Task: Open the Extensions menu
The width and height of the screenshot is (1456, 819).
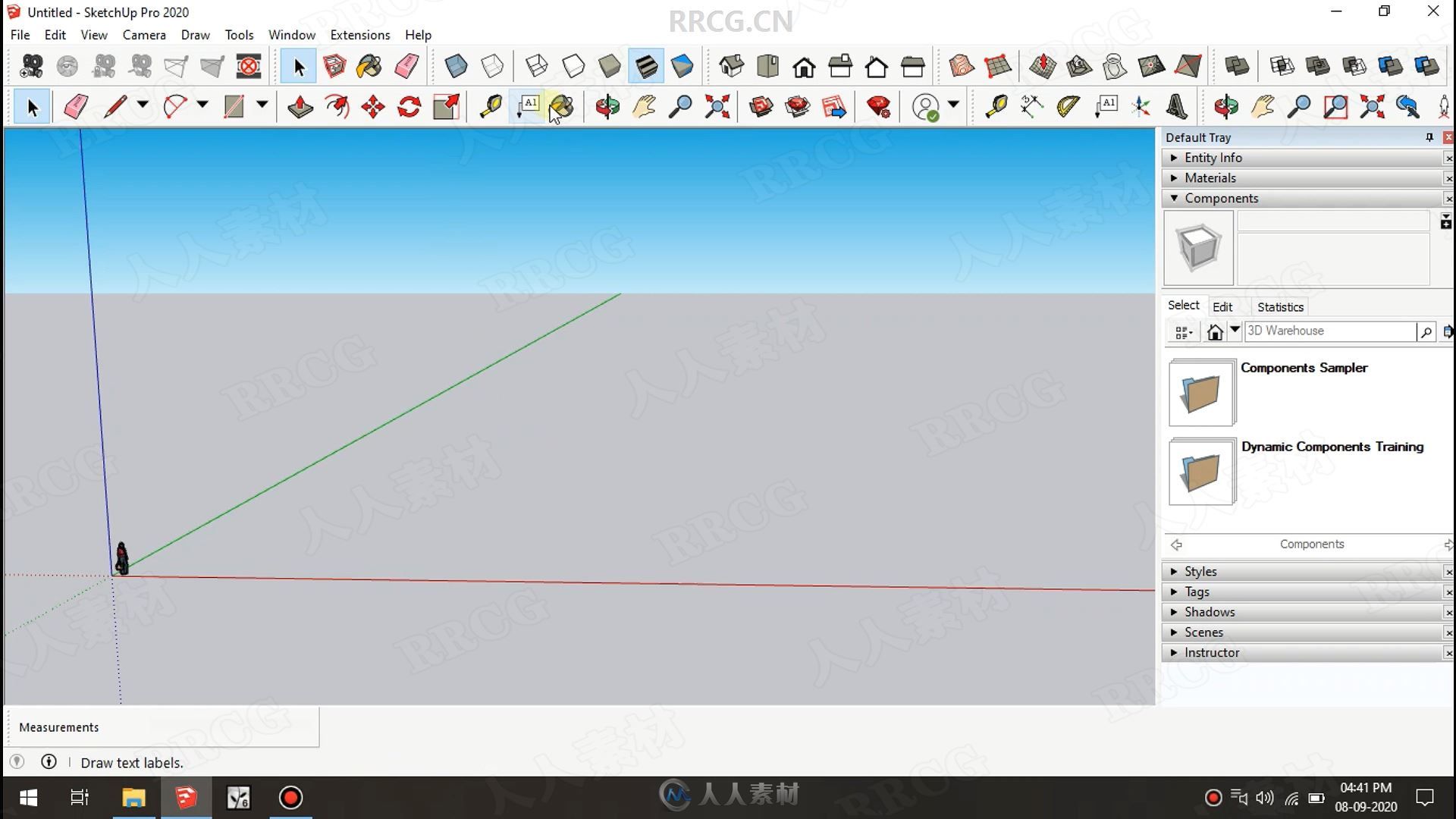Action: tap(360, 35)
